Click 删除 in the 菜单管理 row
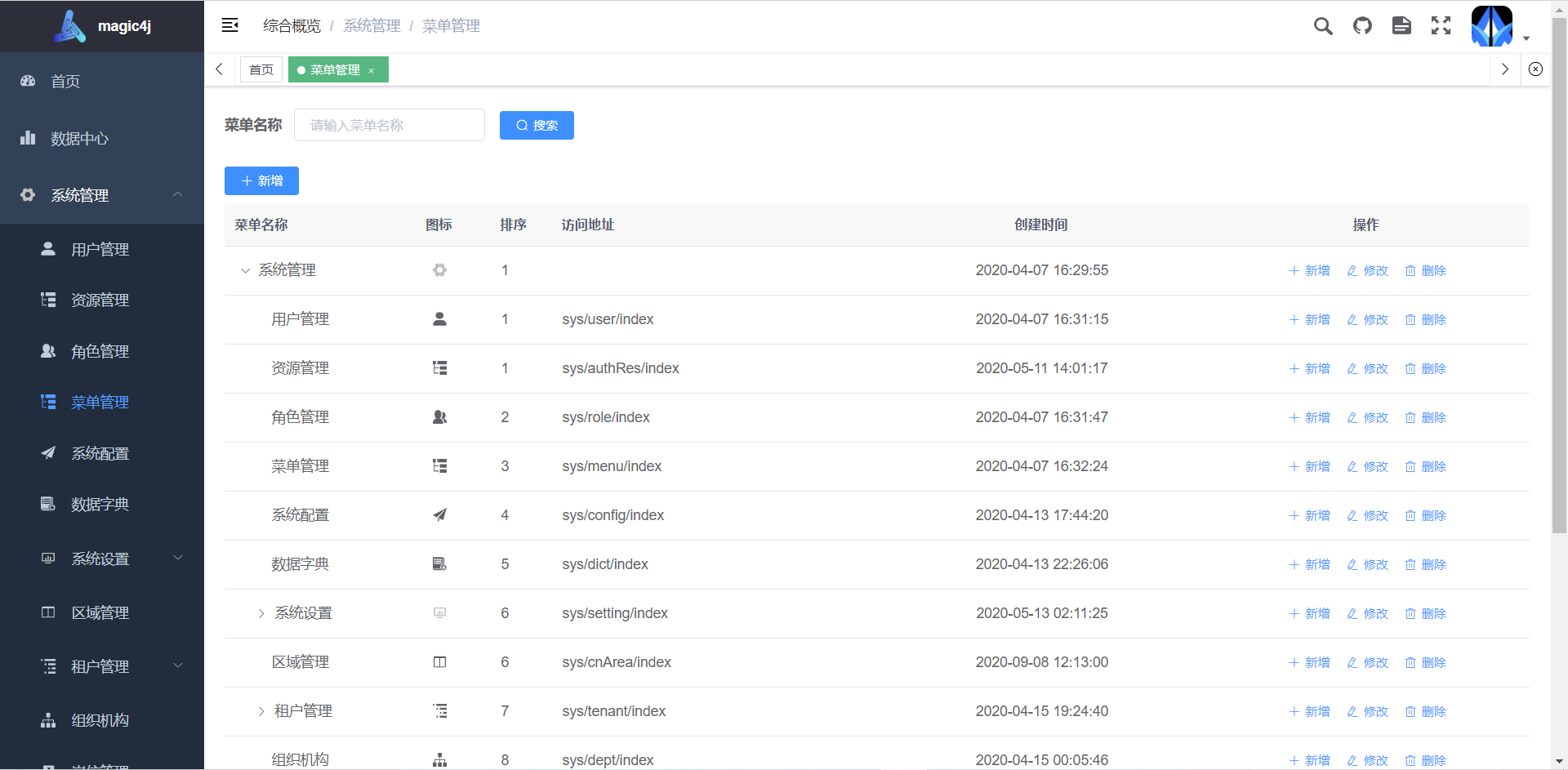1568x770 pixels. (1426, 466)
